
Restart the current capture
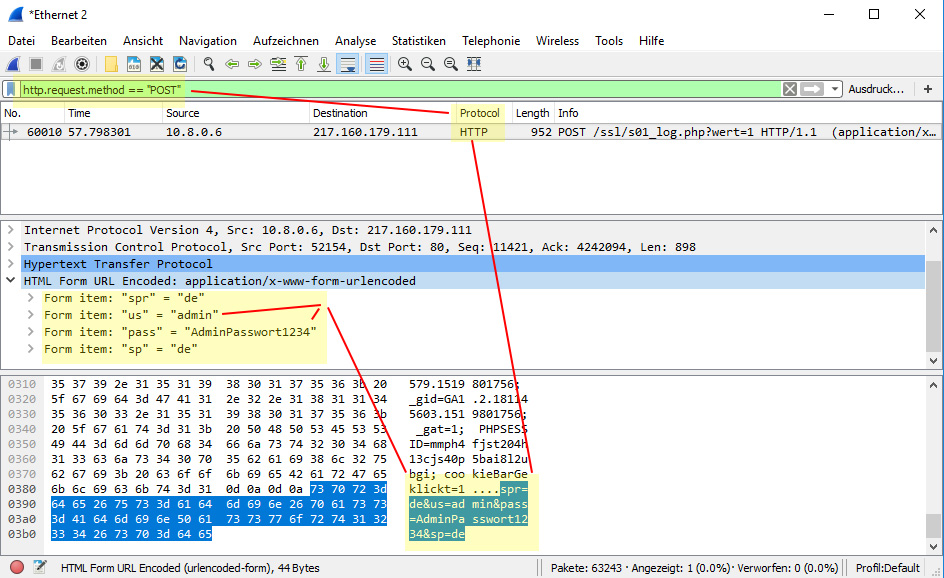[59, 64]
